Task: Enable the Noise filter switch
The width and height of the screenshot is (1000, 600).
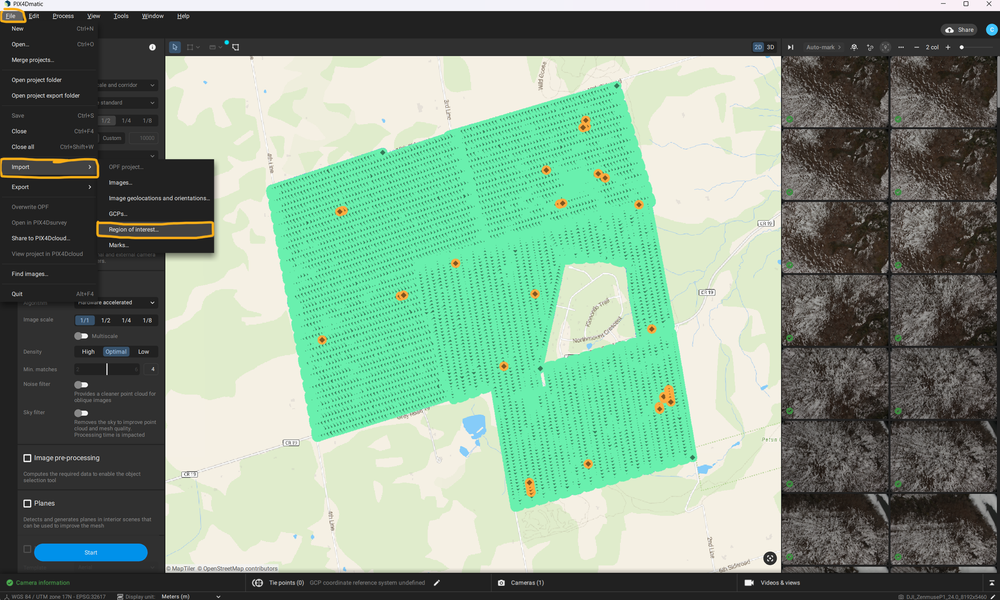Action: tap(81, 384)
